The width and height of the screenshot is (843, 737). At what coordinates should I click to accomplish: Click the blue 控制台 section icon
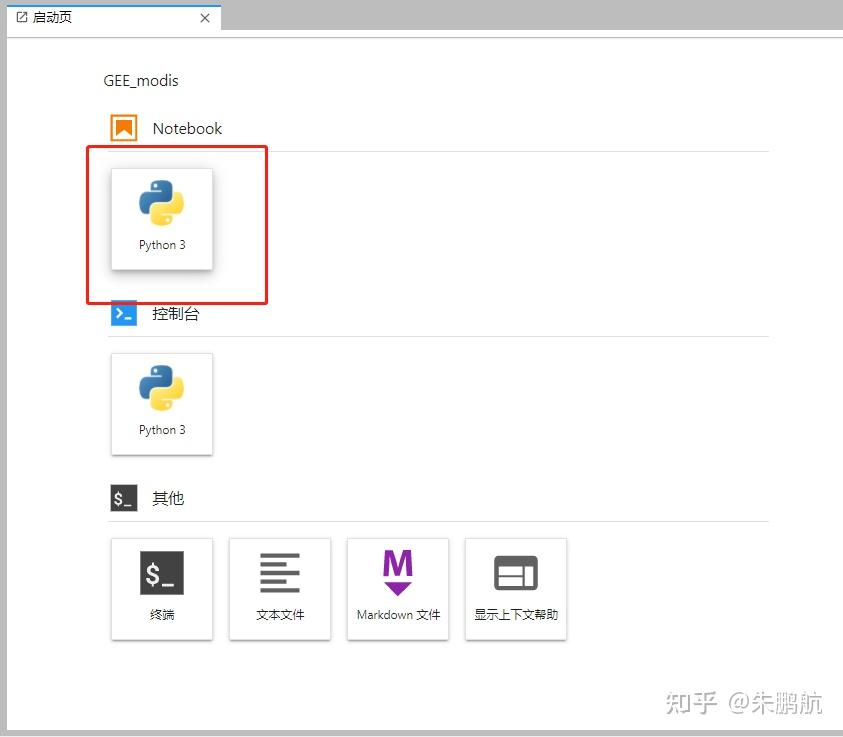point(124,313)
